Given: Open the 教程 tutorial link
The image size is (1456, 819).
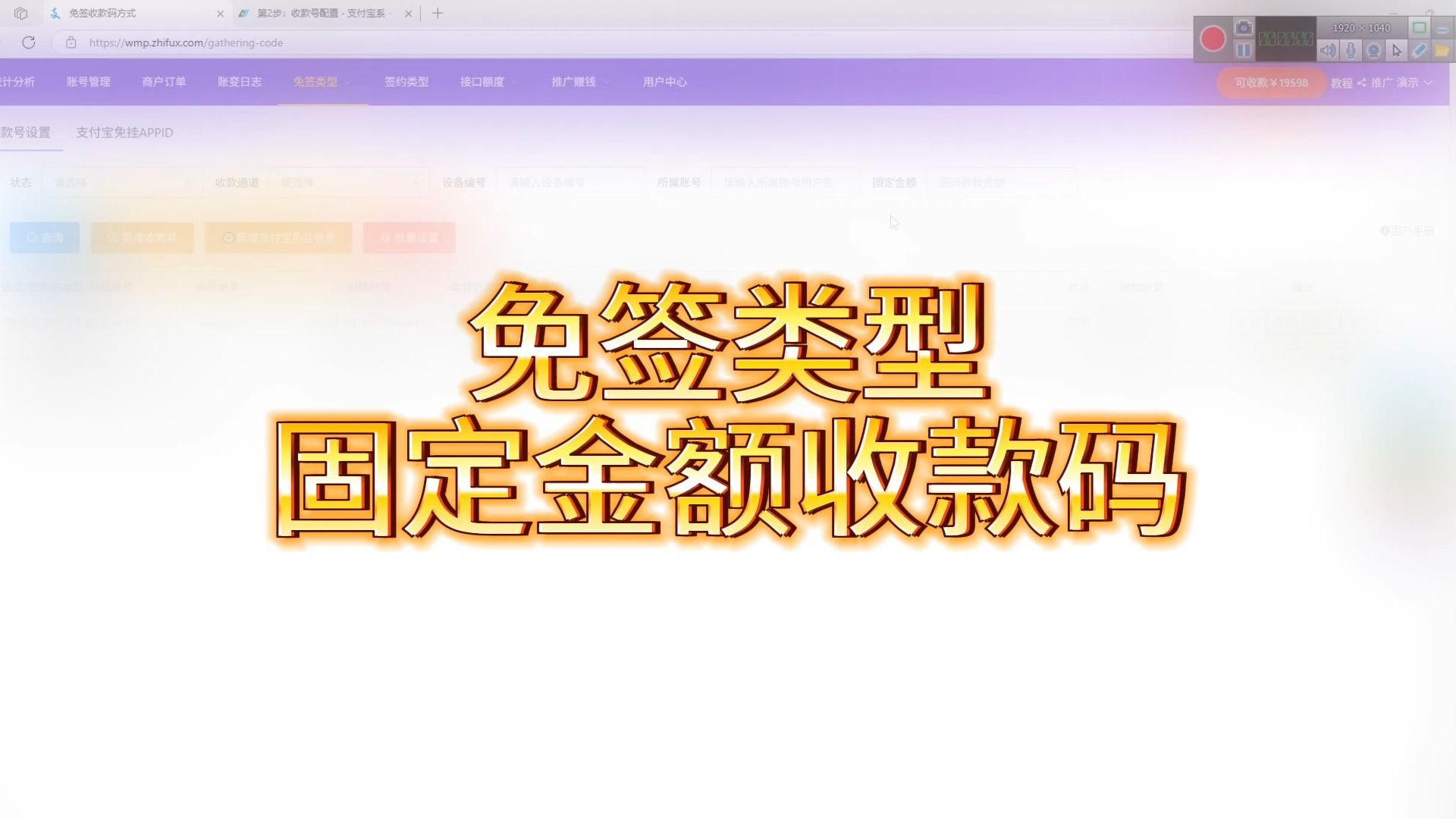Looking at the screenshot, I should click(1341, 83).
